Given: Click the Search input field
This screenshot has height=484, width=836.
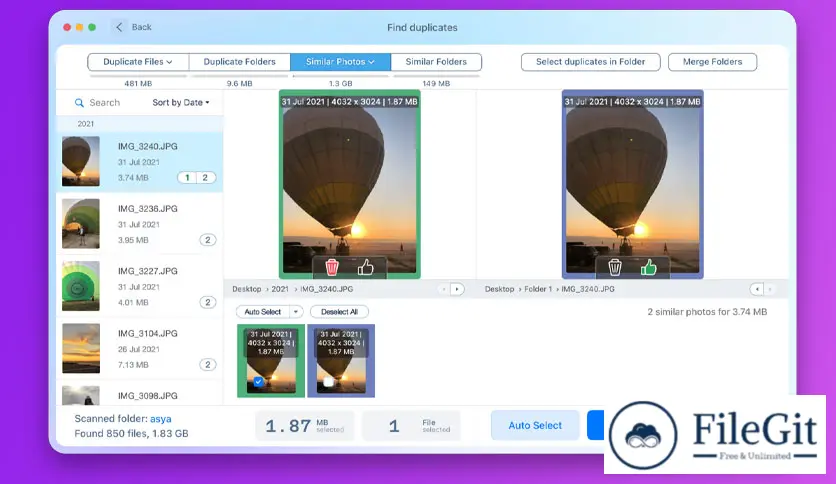Looking at the screenshot, I should pos(104,102).
